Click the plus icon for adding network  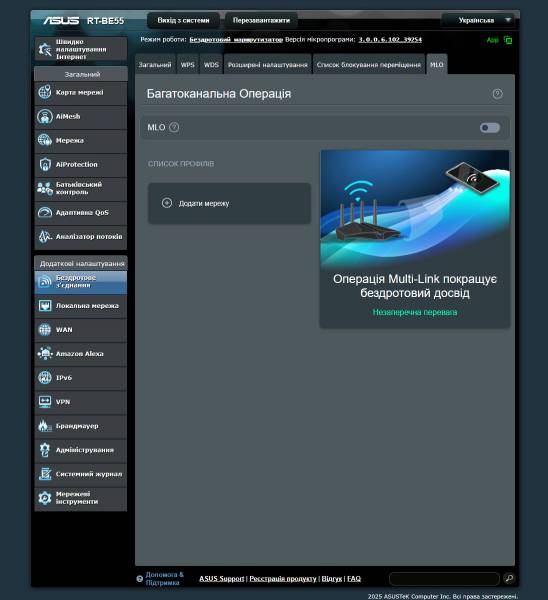[x=167, y=203]
